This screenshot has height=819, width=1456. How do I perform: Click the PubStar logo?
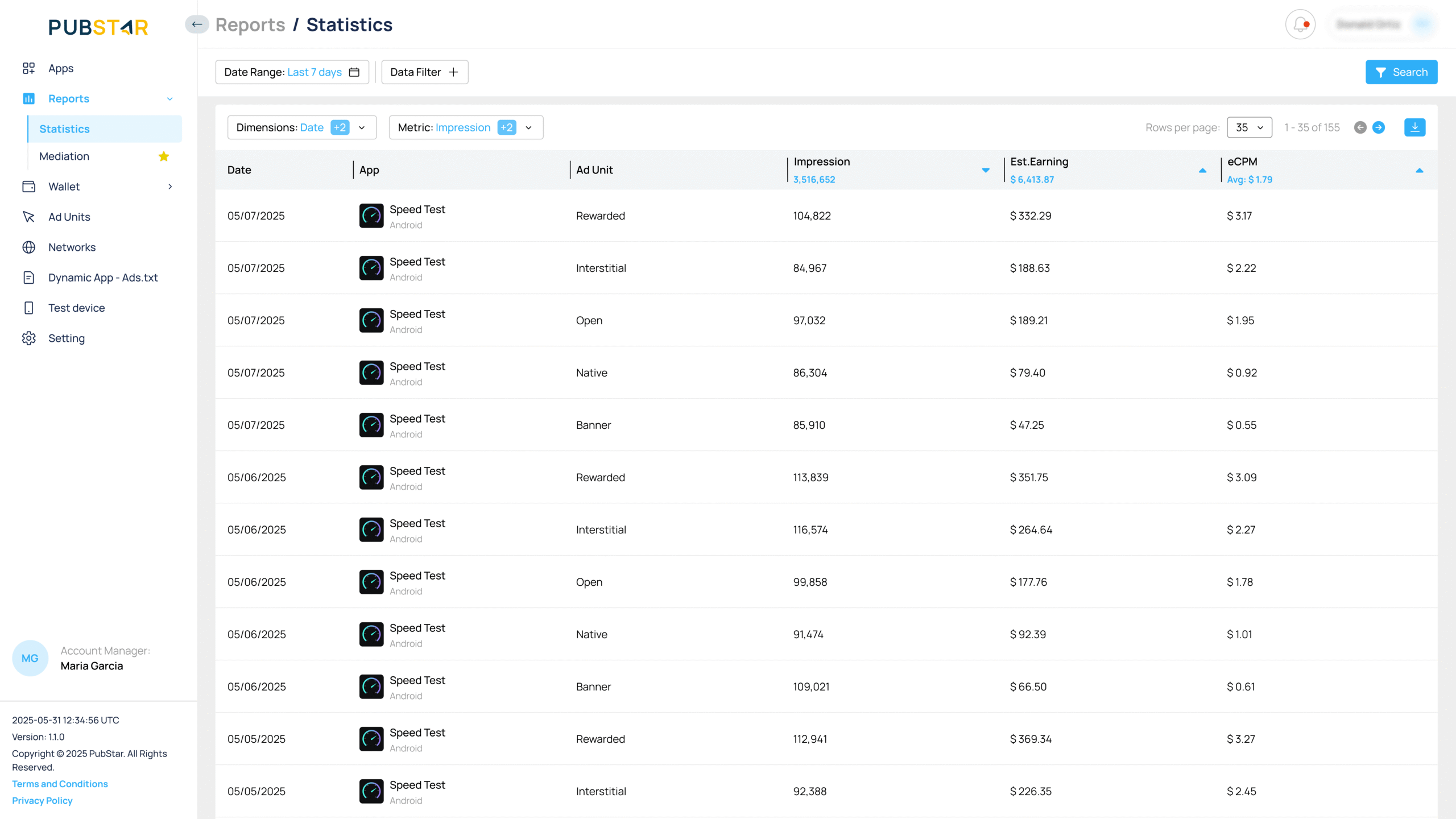click(x=98, y=27)
